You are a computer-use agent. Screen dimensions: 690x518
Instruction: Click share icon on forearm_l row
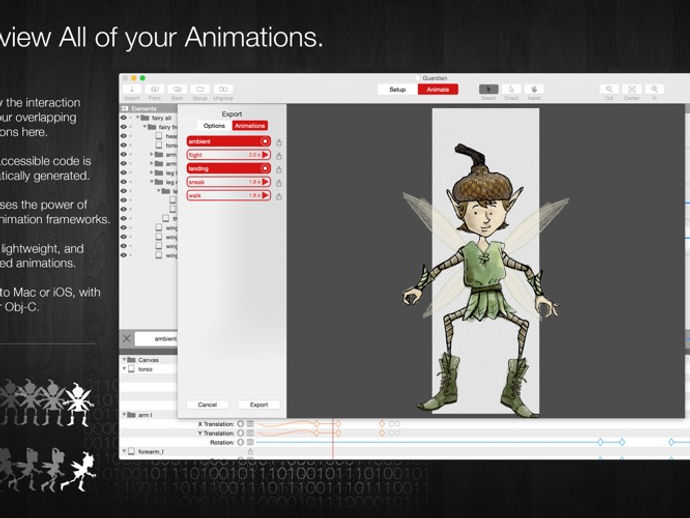[x=250, y=452]
